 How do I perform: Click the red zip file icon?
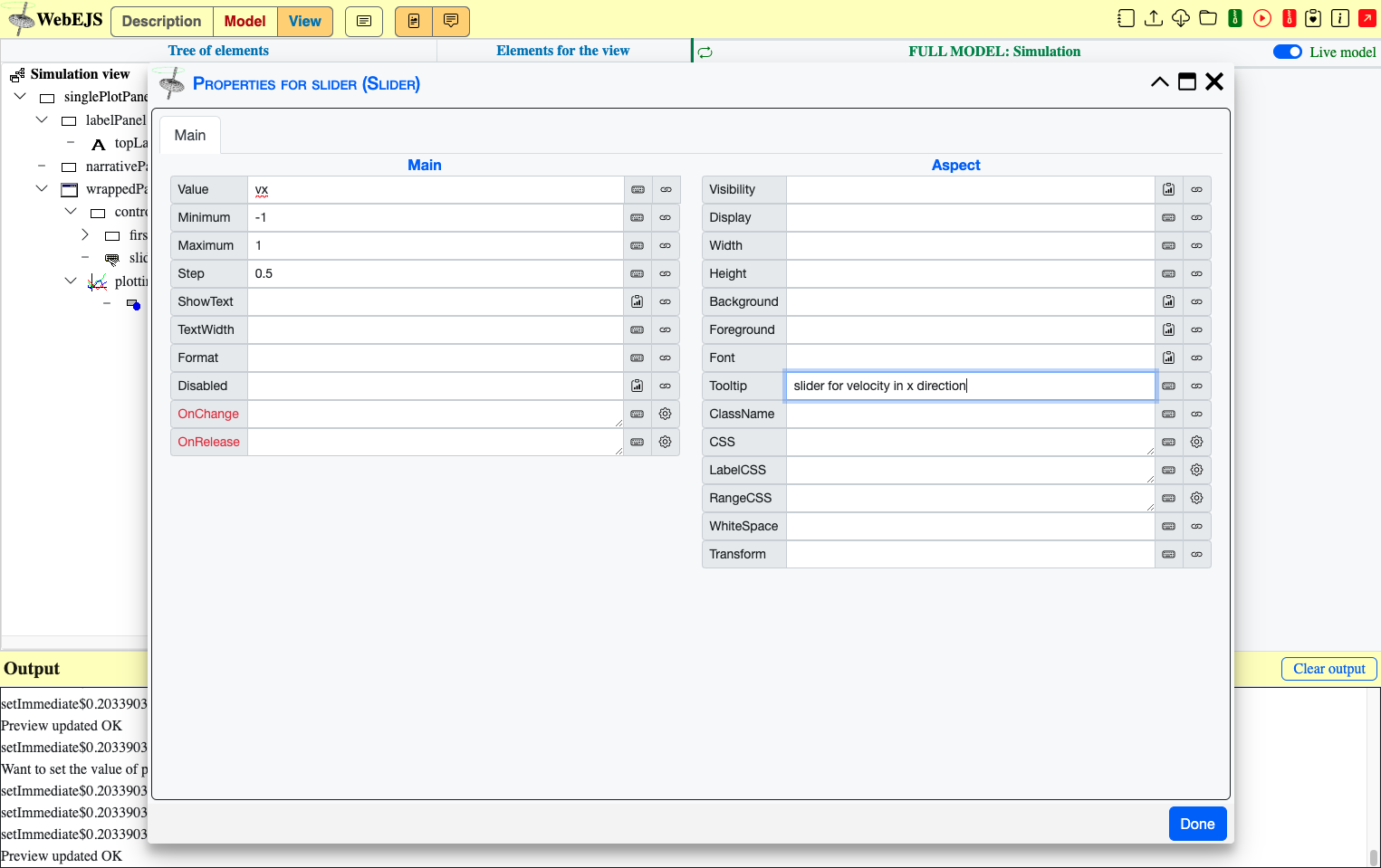(1290, 18)
